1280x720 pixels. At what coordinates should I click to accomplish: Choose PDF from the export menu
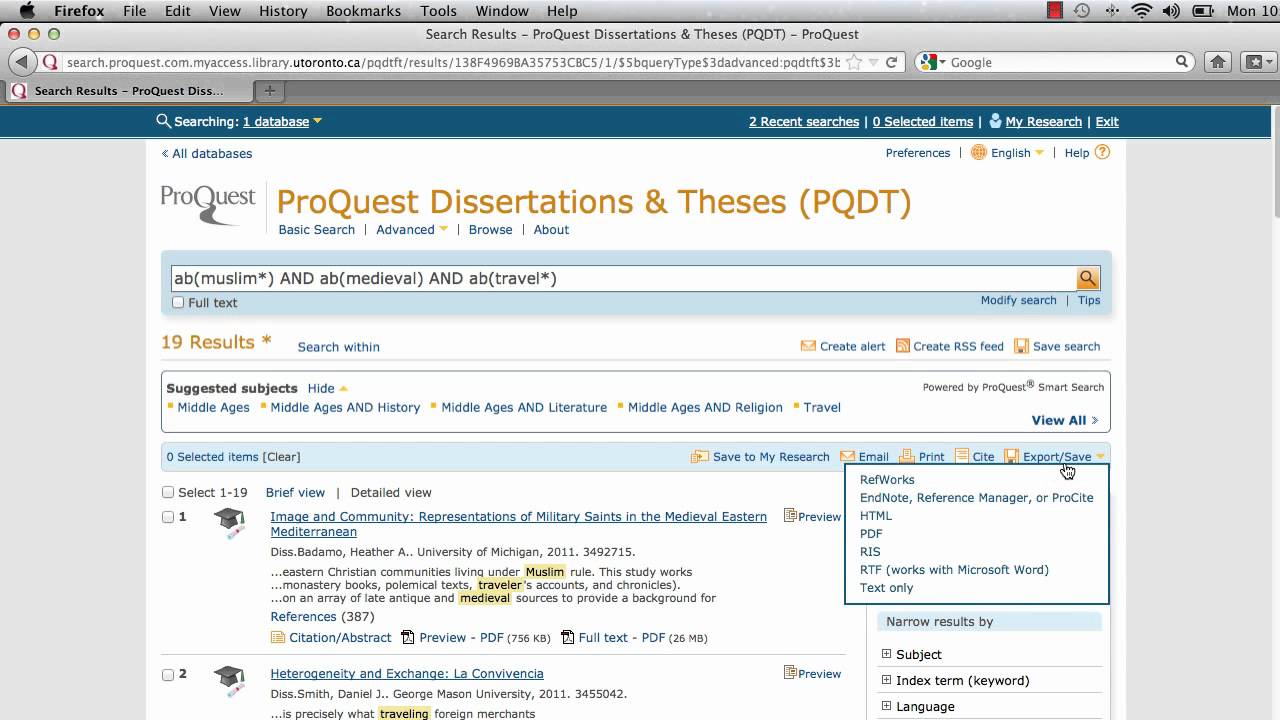pos(871,533)
